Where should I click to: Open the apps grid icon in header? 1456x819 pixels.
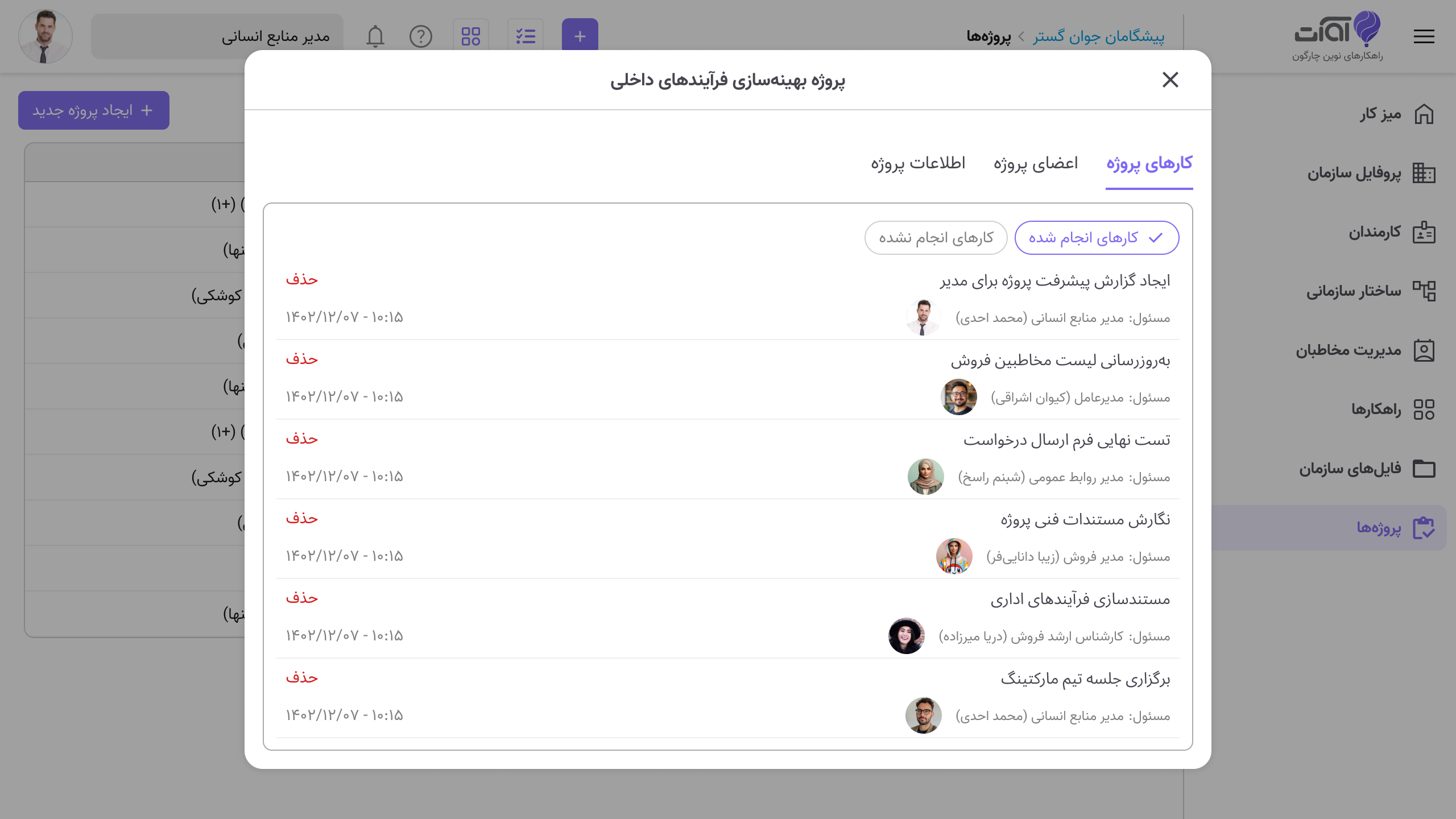(x=471, y=36)
